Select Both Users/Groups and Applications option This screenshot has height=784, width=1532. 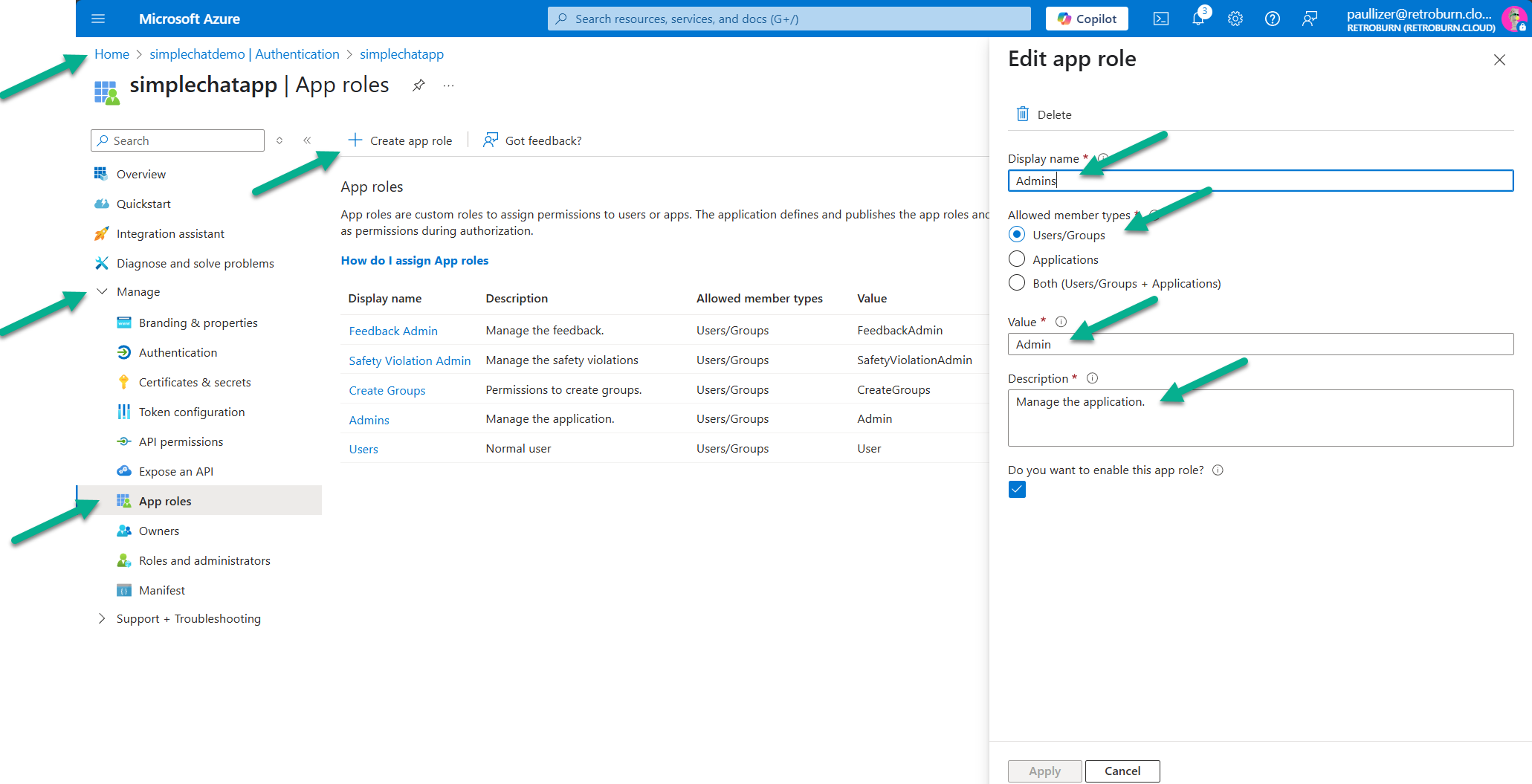tap(1016, 282)
